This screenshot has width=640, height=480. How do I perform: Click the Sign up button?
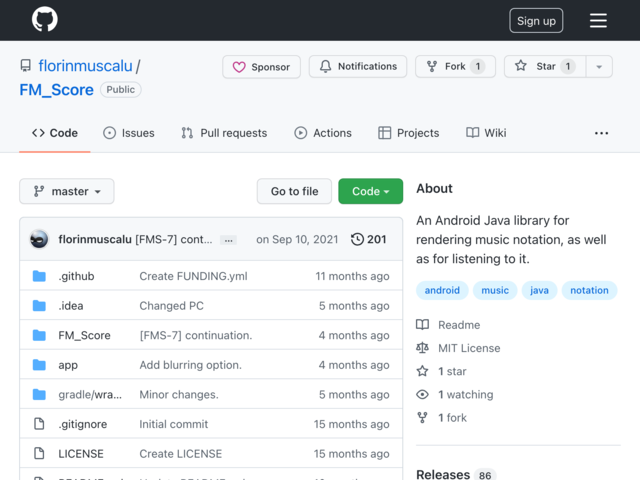tap(536, 20)
